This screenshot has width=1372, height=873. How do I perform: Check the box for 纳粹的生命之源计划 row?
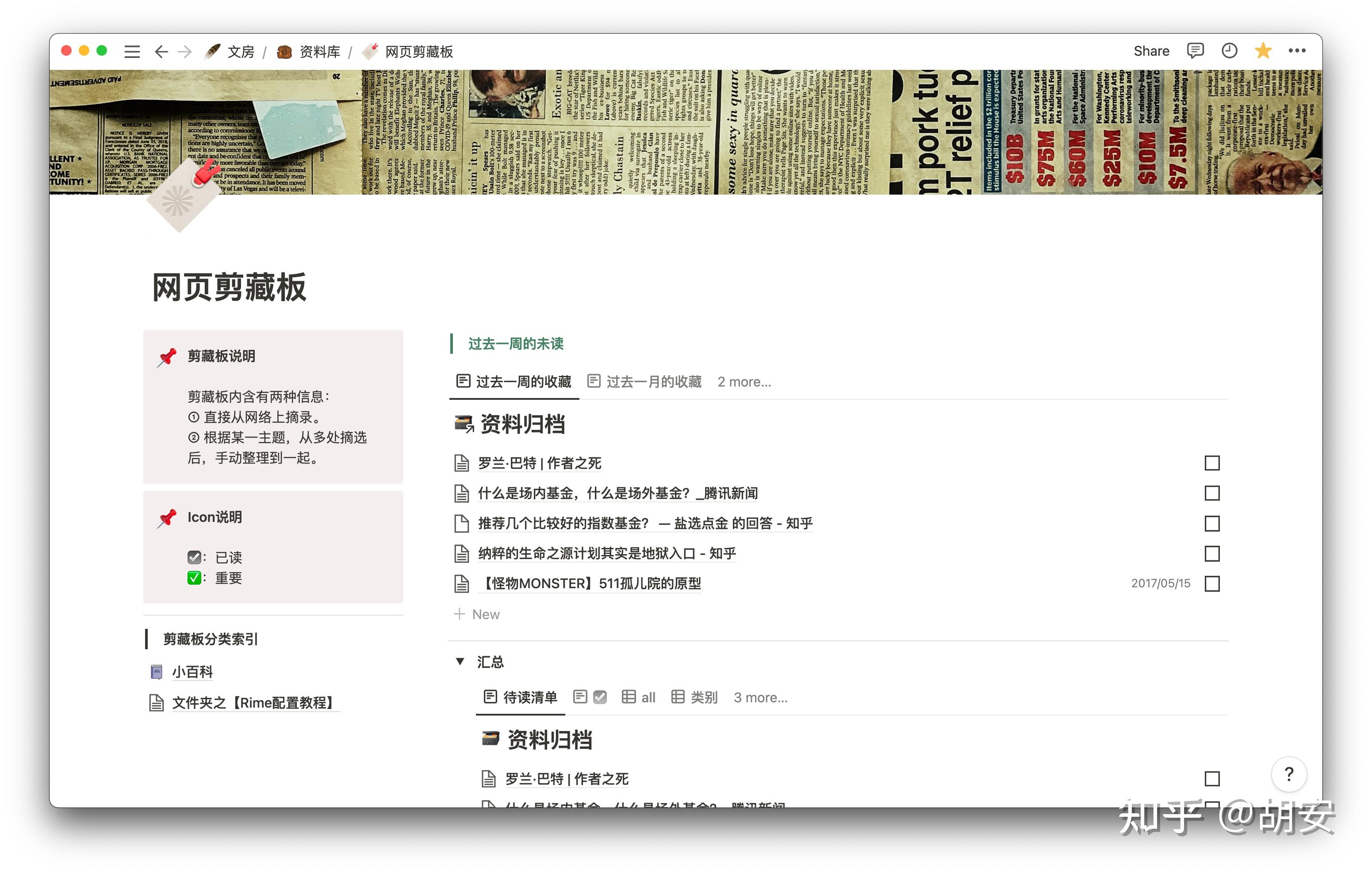tap(1212, 554)
